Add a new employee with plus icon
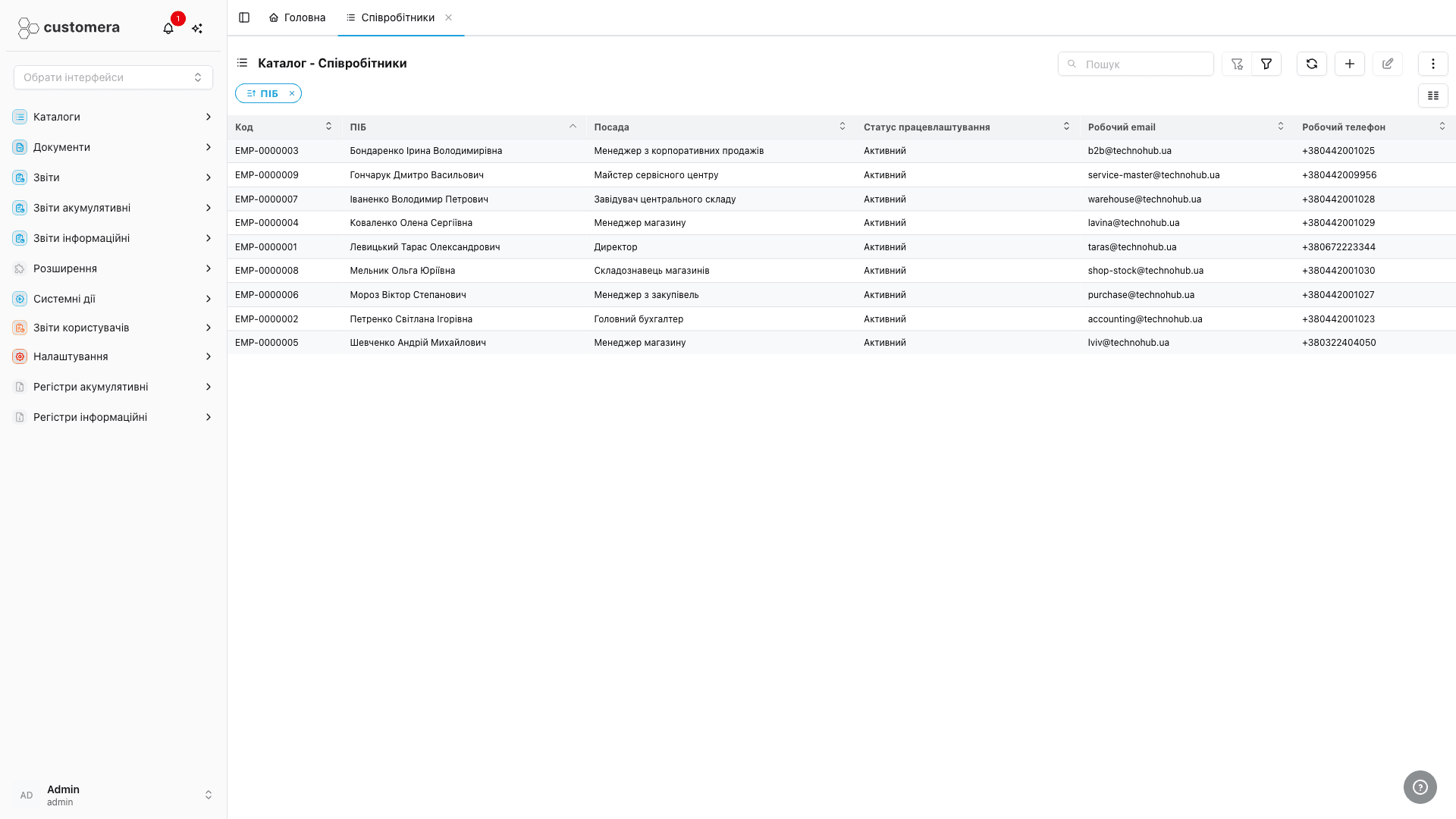Screen dimensions: 1456x819 [1350, 64]
